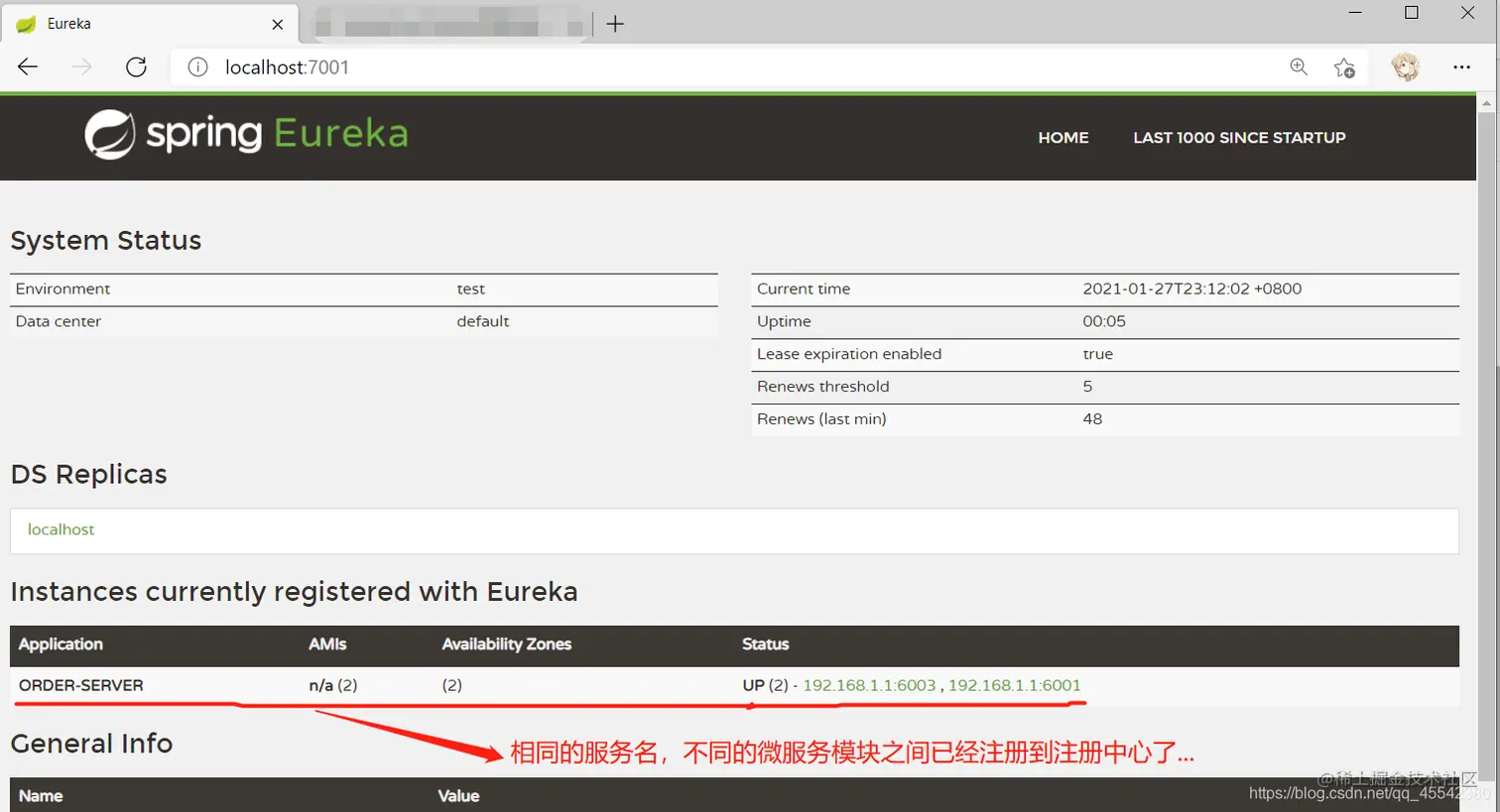This screenshot has width=1500, height=812.
Task: Click the Spring Eureka logo
Action: click(x=246, y=134)
